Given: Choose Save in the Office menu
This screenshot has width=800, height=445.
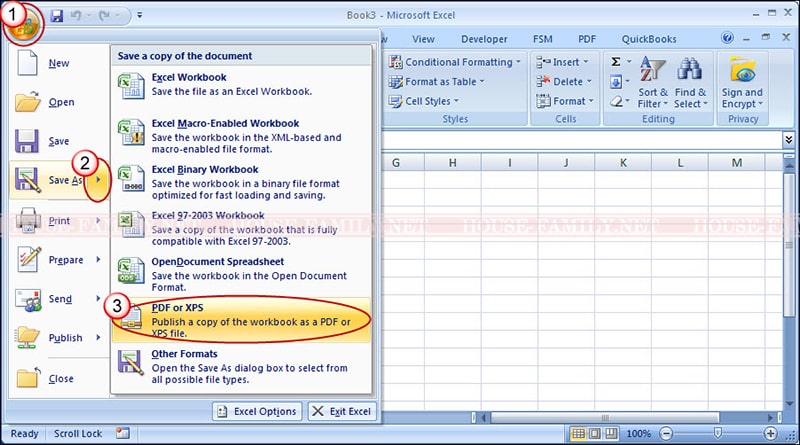Looking at the screenshot, I should click(x=59, y=141).
